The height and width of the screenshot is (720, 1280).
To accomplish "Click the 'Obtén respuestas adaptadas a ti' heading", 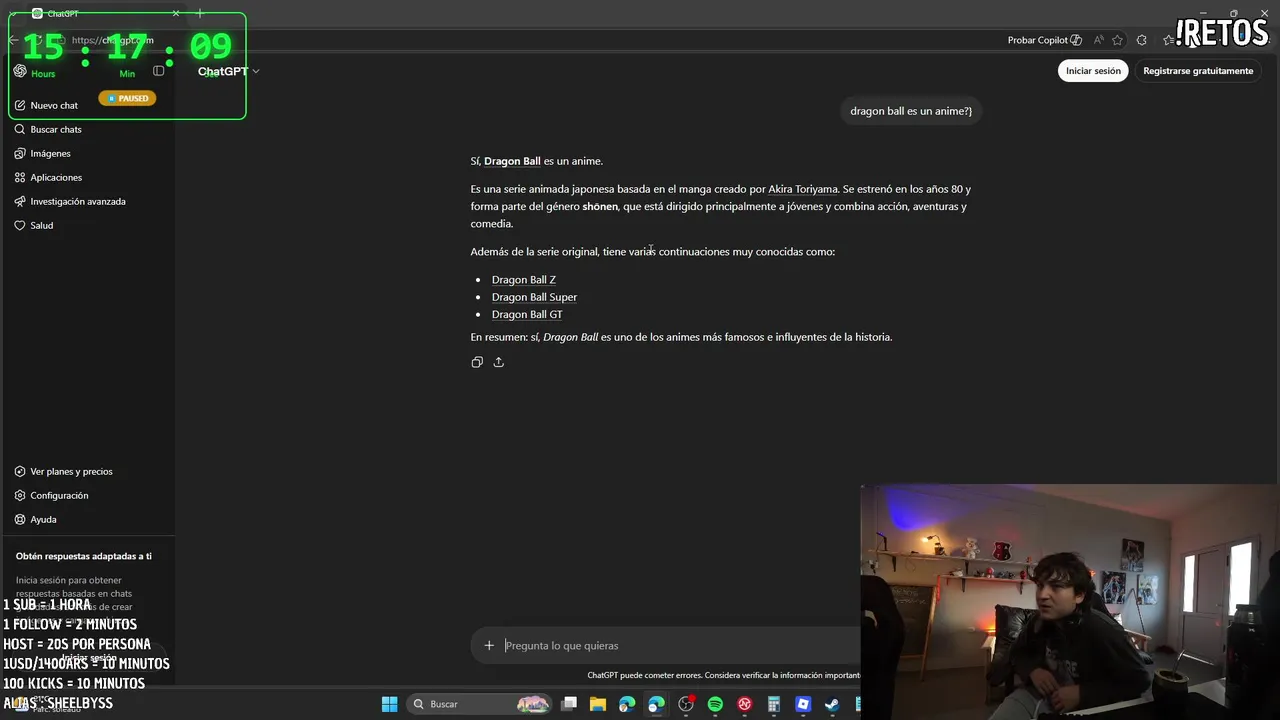I will [x=84, y=556].
